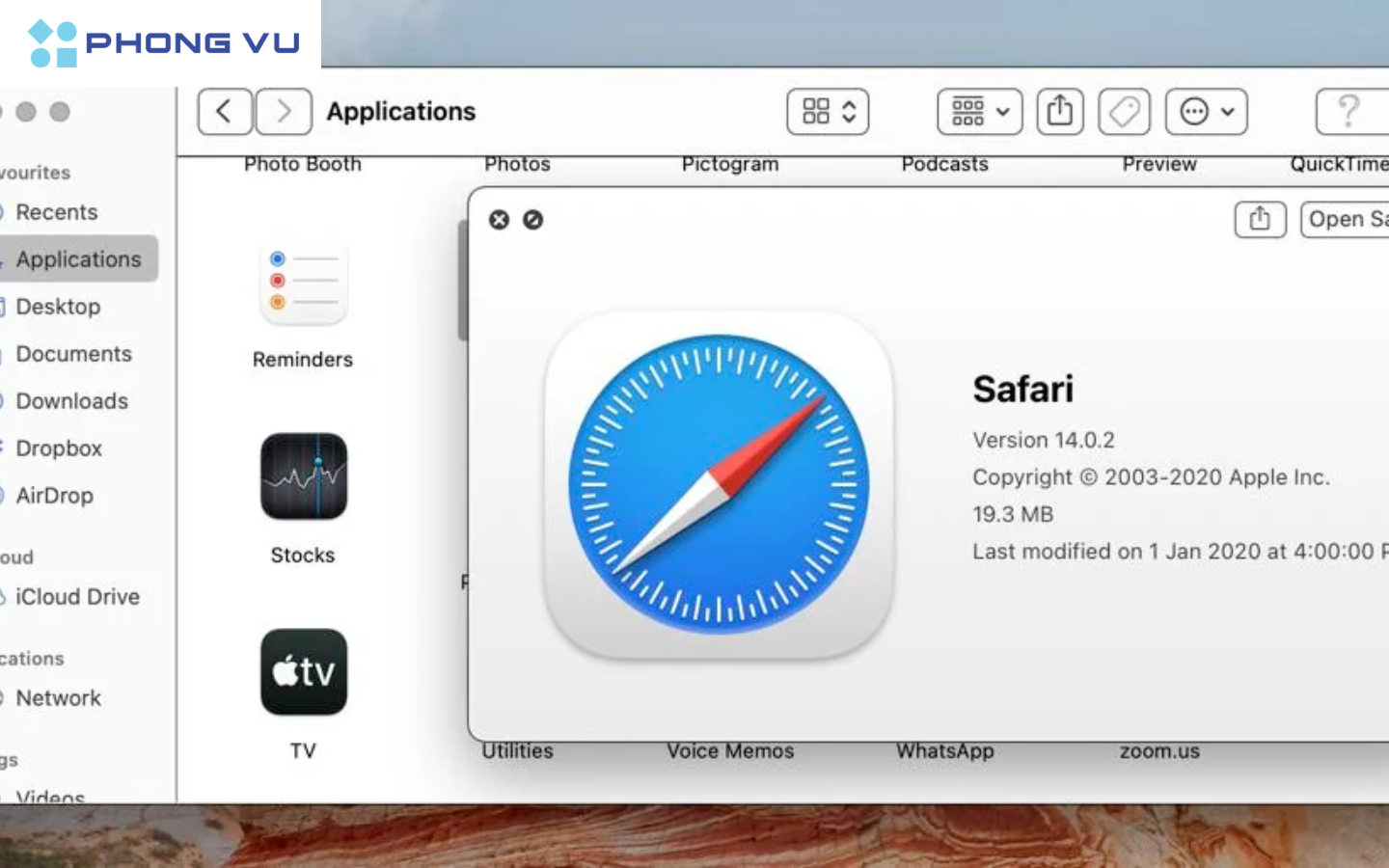Viewport: 1389px width, 868px height.
Task: Click the Version 14.0.2 text
Action: [1044, 441]
